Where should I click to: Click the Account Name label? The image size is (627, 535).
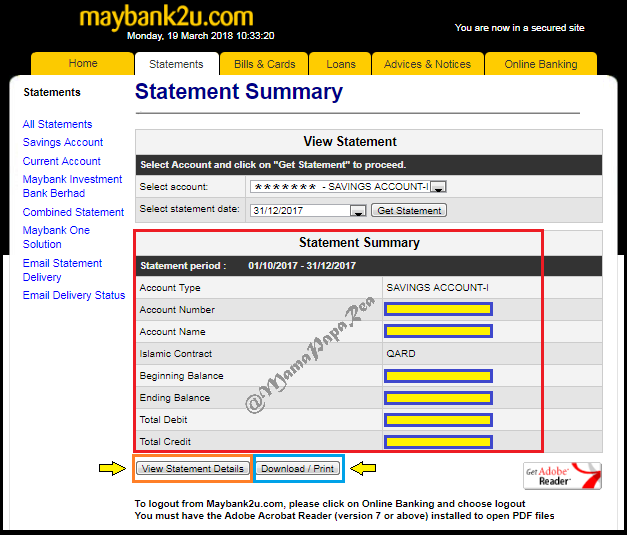(172, 332)
